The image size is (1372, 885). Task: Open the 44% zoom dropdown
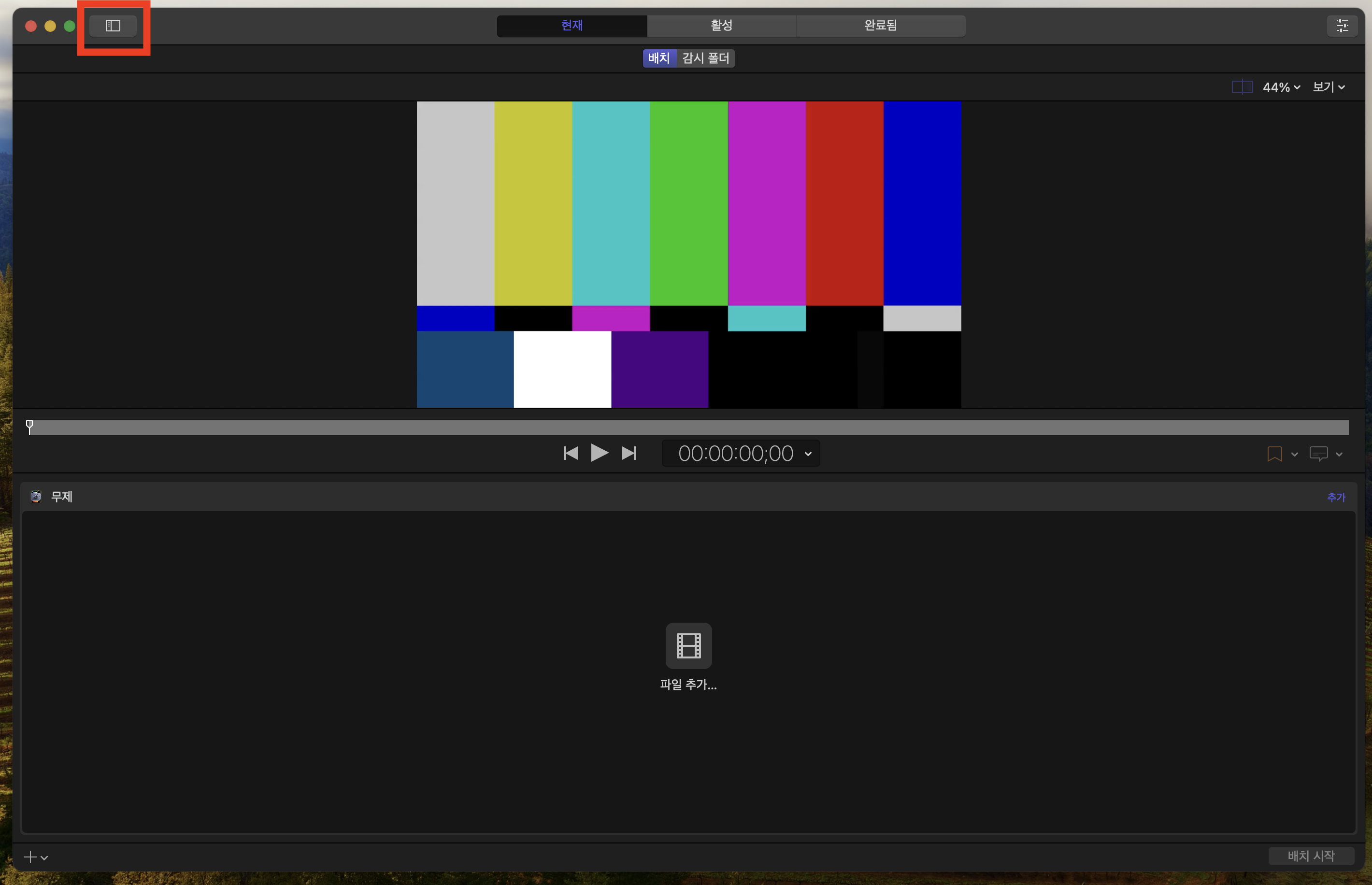pyautogui.click(x=1281, y=87)
